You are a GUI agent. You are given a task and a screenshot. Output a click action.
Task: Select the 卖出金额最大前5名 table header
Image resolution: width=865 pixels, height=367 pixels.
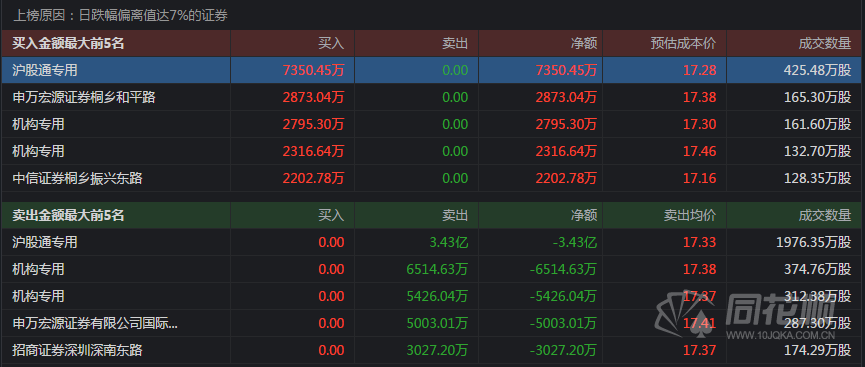[x=68, y=215]
